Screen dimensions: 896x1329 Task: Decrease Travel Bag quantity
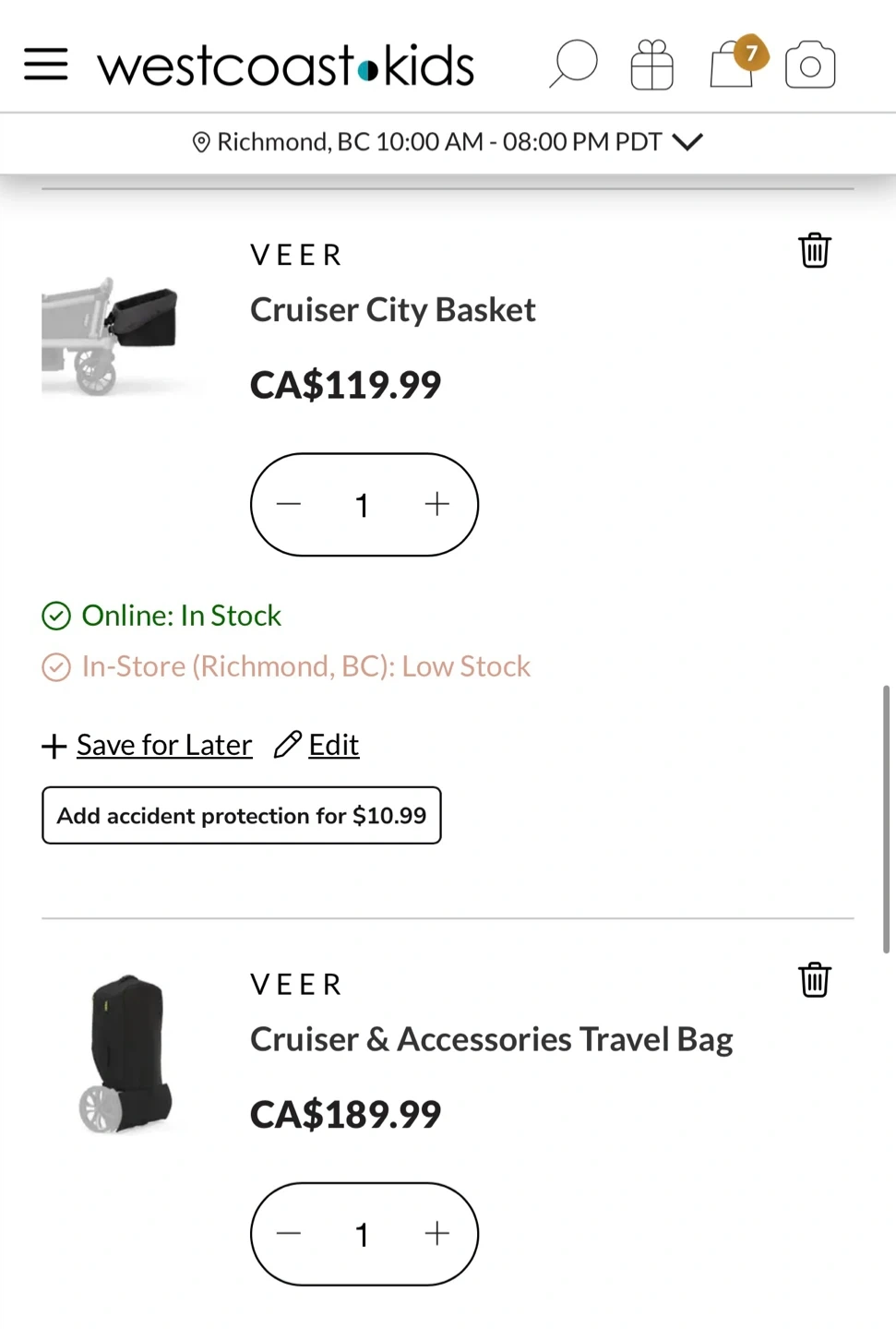coord(289,1233)
